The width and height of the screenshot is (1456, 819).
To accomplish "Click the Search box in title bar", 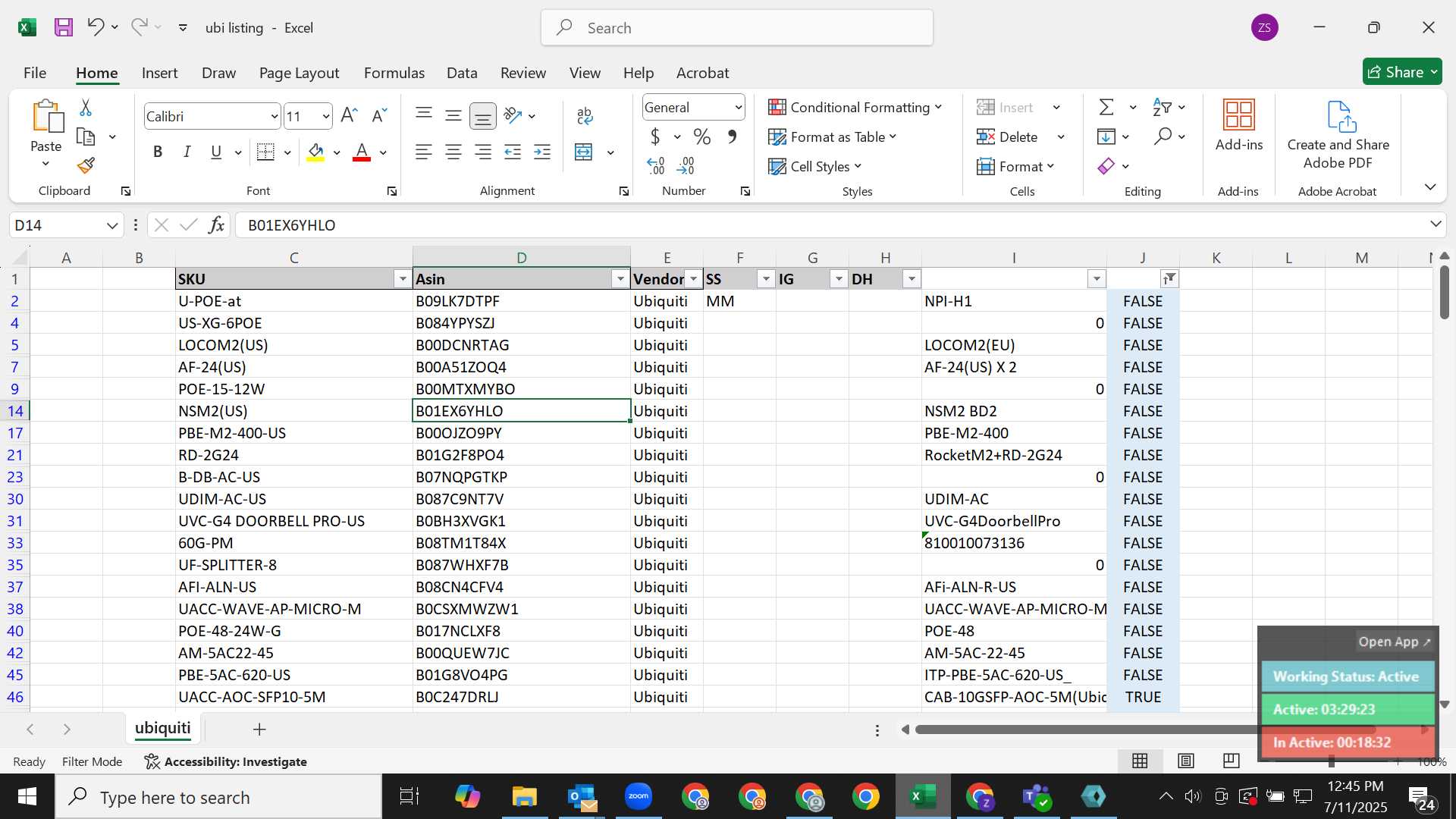I will (736, 28).
